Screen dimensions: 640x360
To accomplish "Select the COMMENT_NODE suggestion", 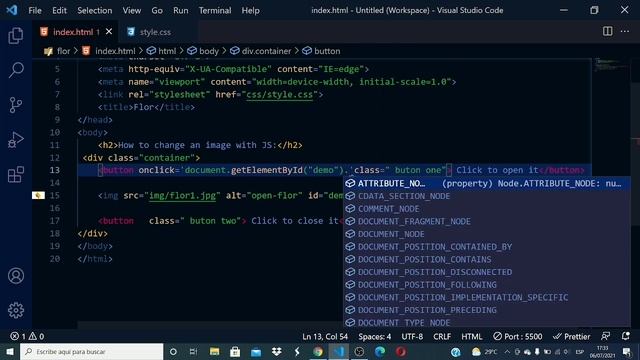I will click(x=487, y=209).
